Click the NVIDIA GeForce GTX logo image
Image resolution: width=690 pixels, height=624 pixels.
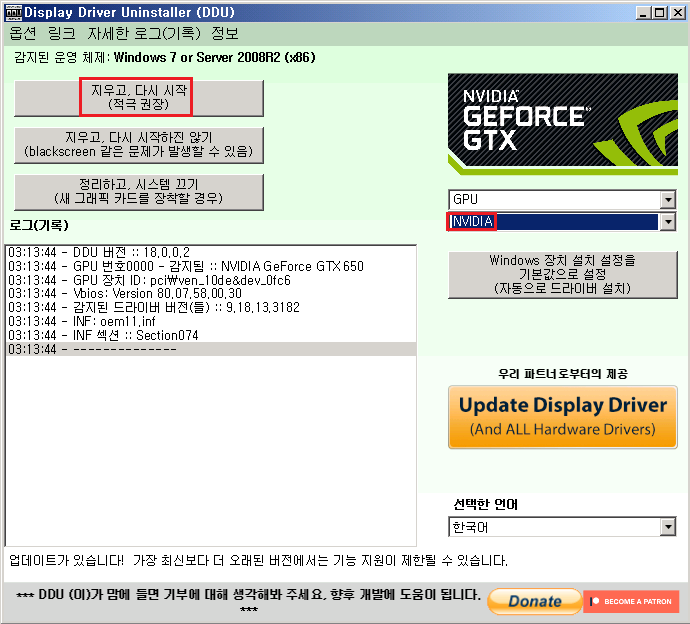click(563, 124)
